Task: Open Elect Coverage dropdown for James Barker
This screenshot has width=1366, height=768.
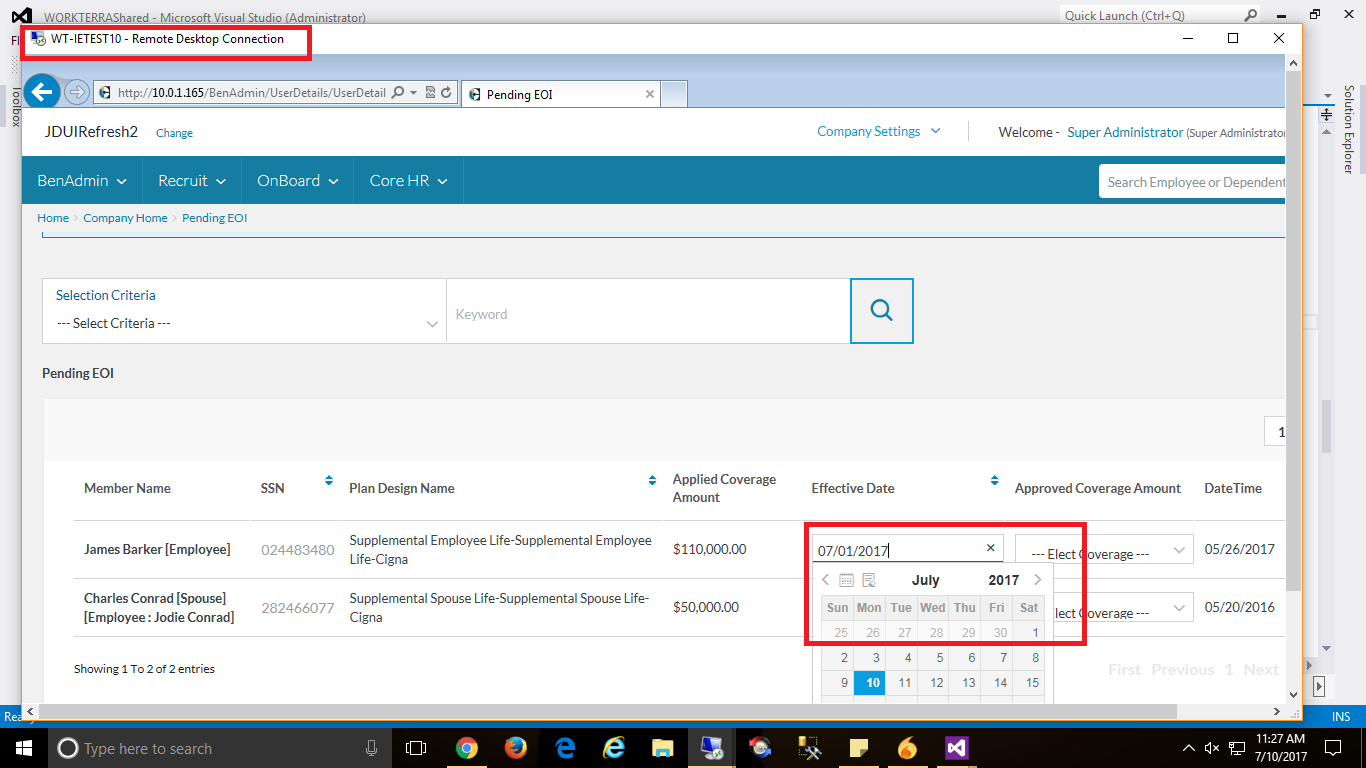Action: [x=1104, y=551]
